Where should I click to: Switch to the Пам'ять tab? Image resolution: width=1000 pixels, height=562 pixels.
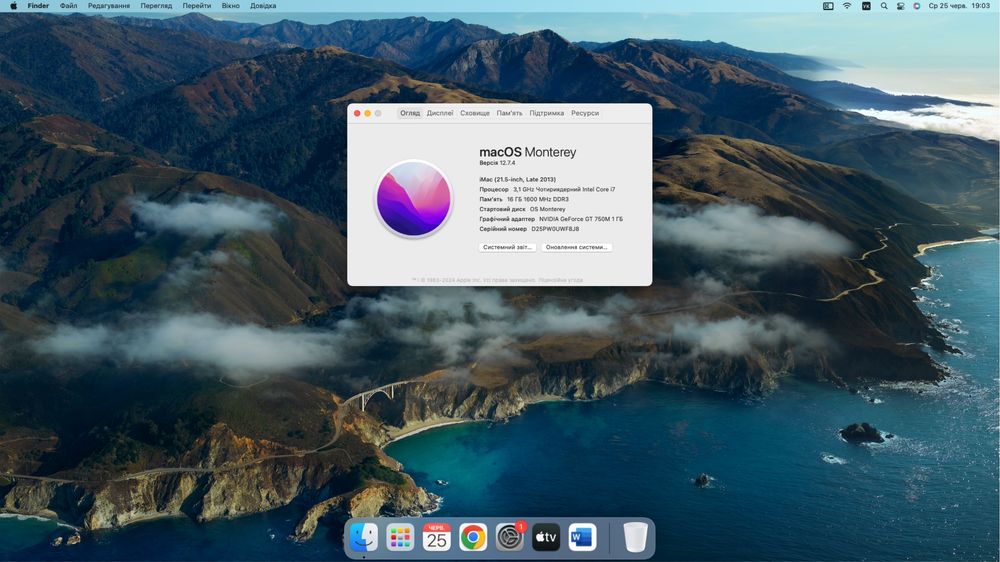point(510,113)
